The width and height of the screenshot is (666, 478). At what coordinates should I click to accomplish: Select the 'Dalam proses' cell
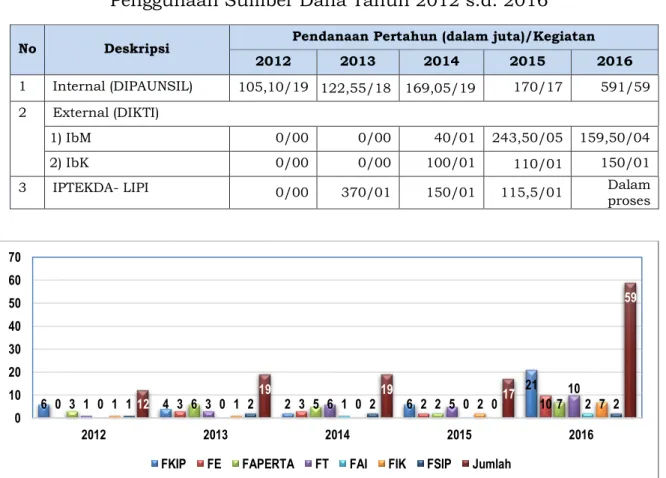[615, 192]
